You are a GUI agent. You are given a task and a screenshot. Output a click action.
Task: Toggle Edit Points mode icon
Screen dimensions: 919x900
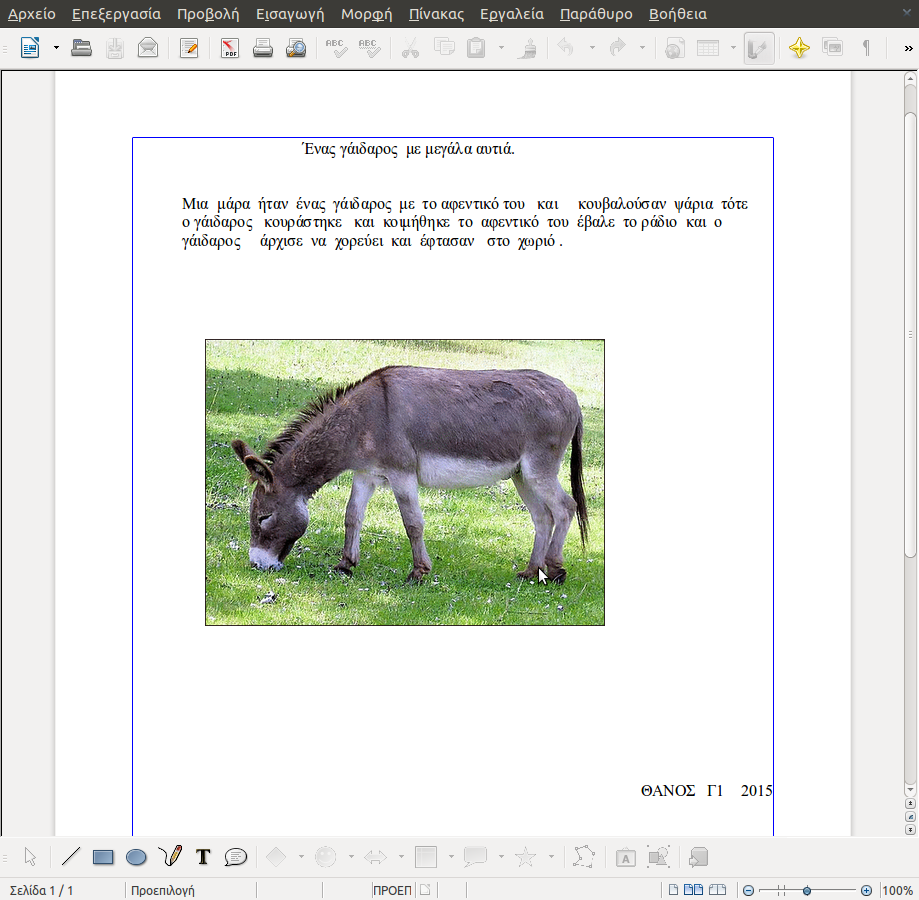(x=584, y=857)
